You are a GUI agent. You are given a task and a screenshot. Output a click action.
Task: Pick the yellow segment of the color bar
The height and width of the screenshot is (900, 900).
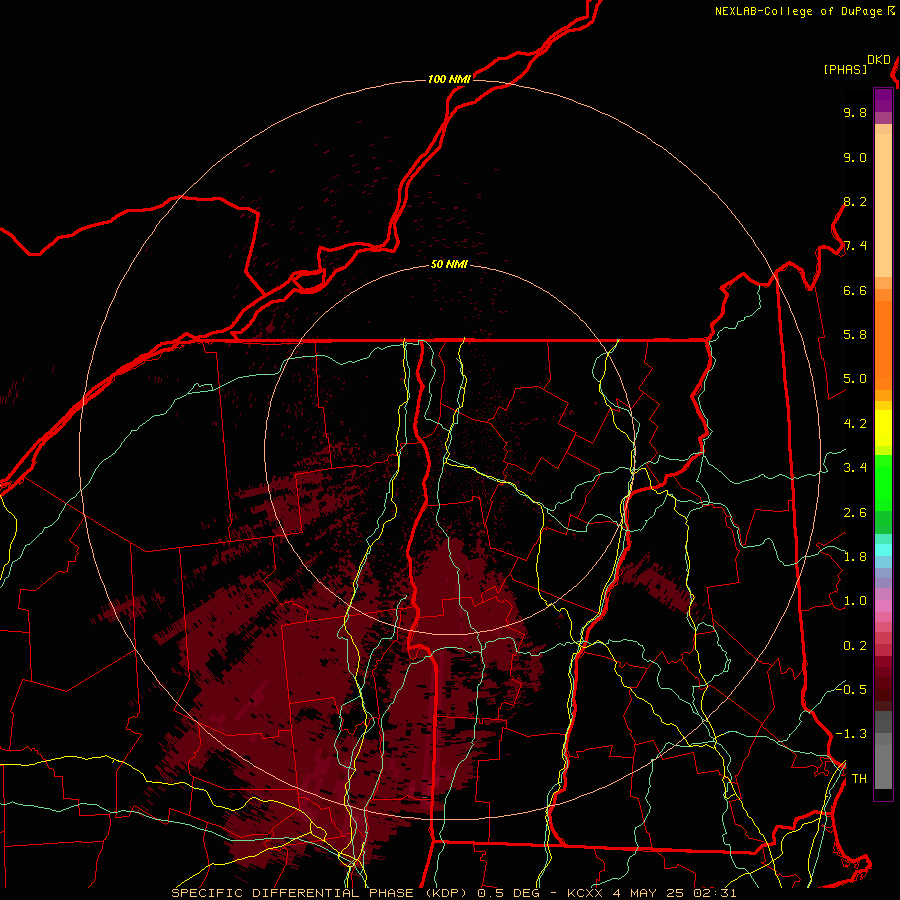pyautogui.click(x=883, y=428)
